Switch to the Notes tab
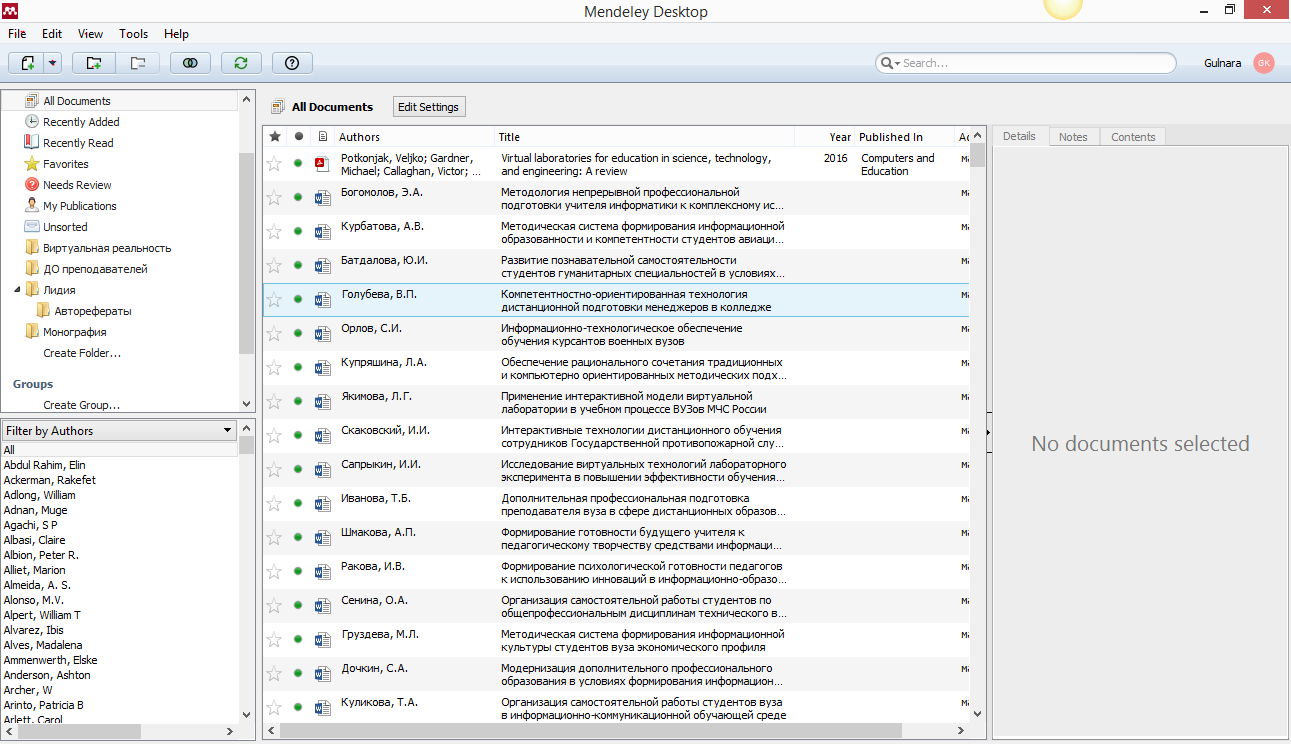This screenshot has height=744, width=1291. pos(1073,137)
